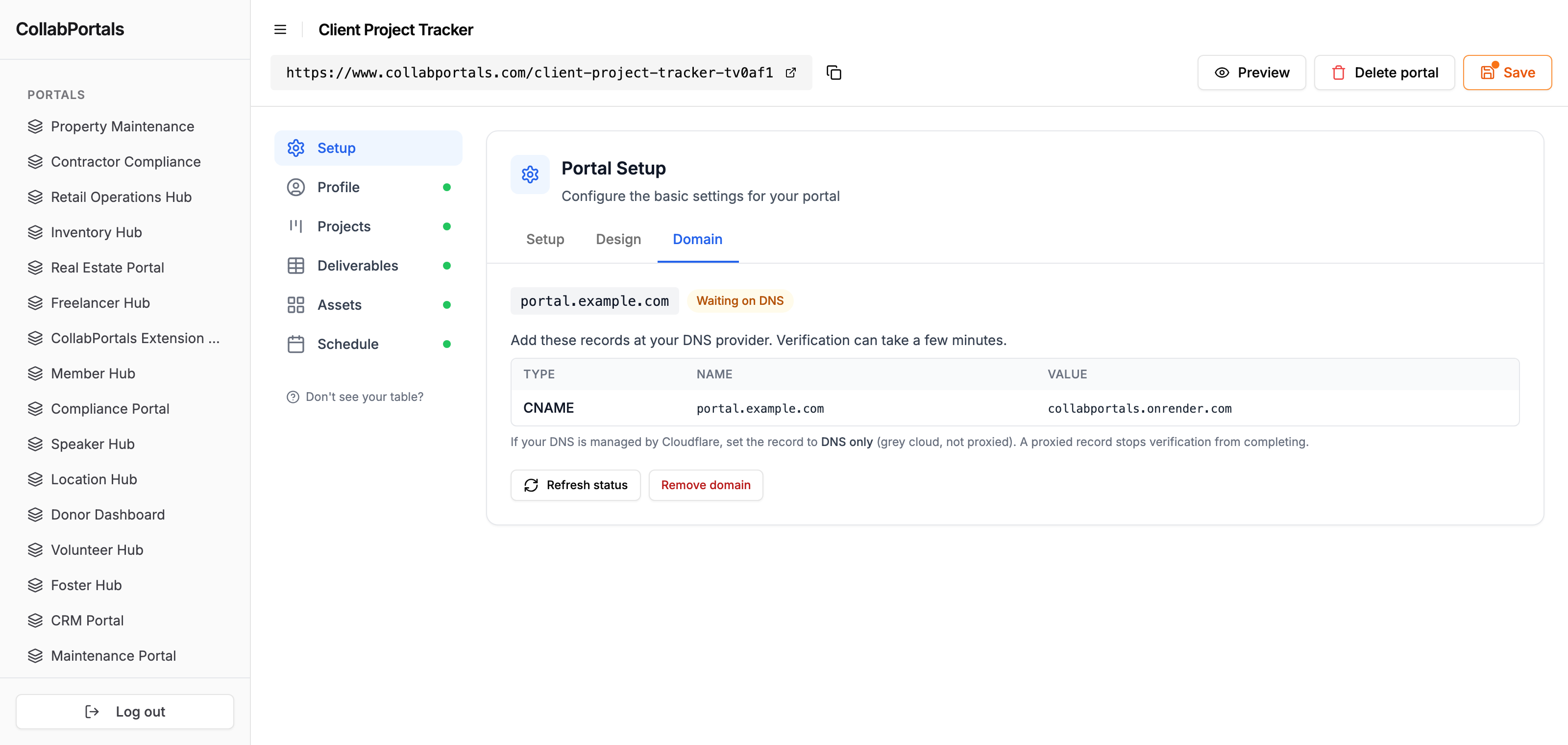
Task: Switch to the Design tab
Action: (618, 239)
